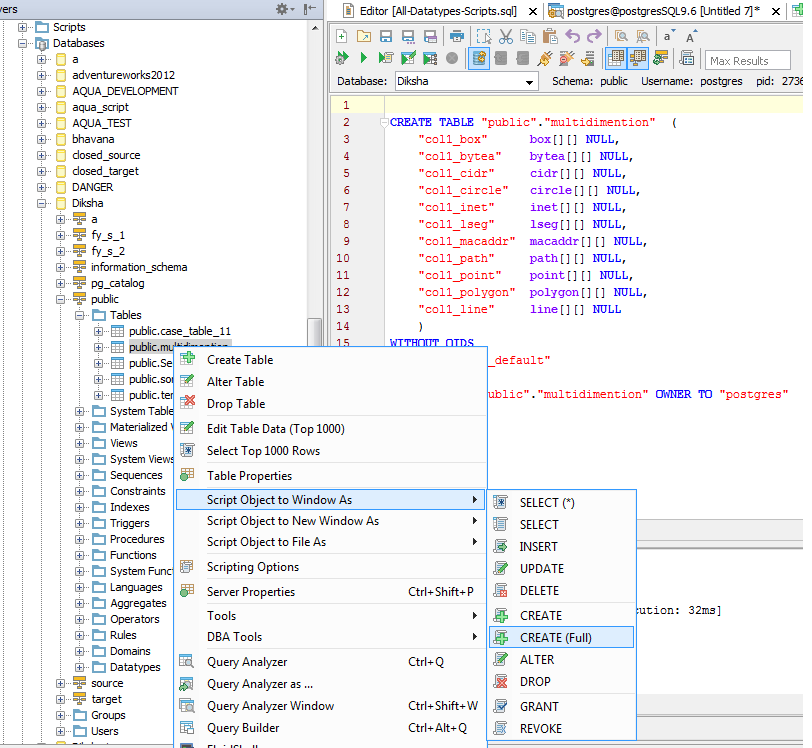This screenshot has width=812, height=748.
Task: Expand the pg_catalog schema node
Action: click(x=62, y=283)
